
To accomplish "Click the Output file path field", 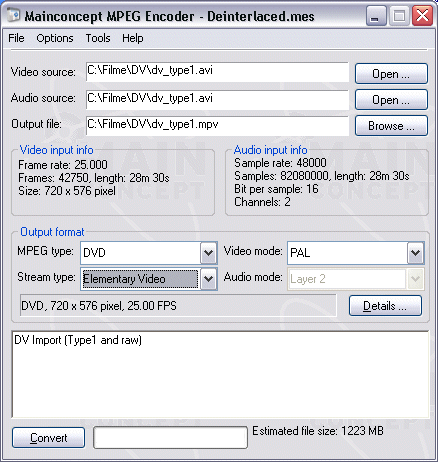I will (x=217, y=126).
